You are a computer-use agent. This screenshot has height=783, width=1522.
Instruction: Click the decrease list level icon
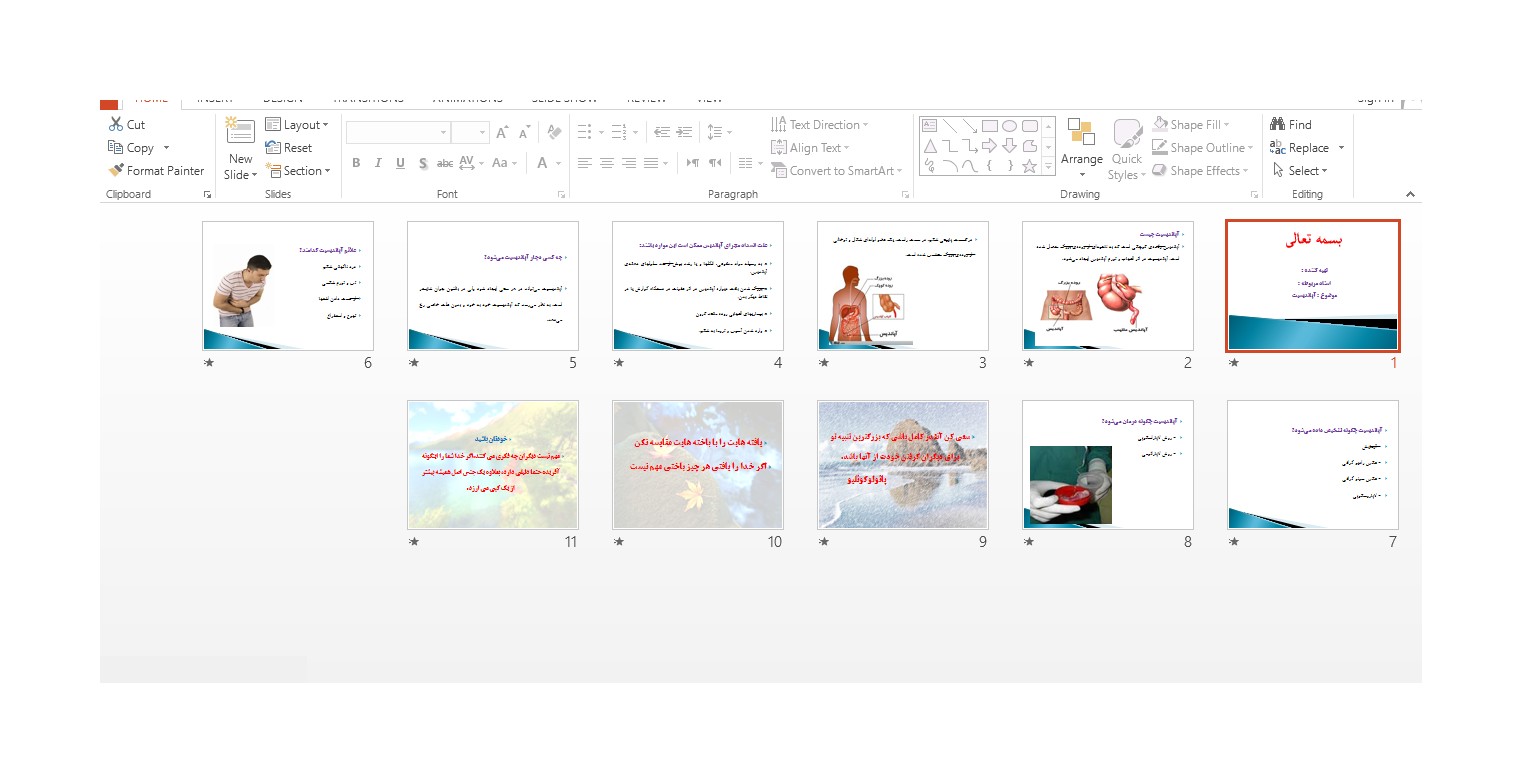click(661, 132)
